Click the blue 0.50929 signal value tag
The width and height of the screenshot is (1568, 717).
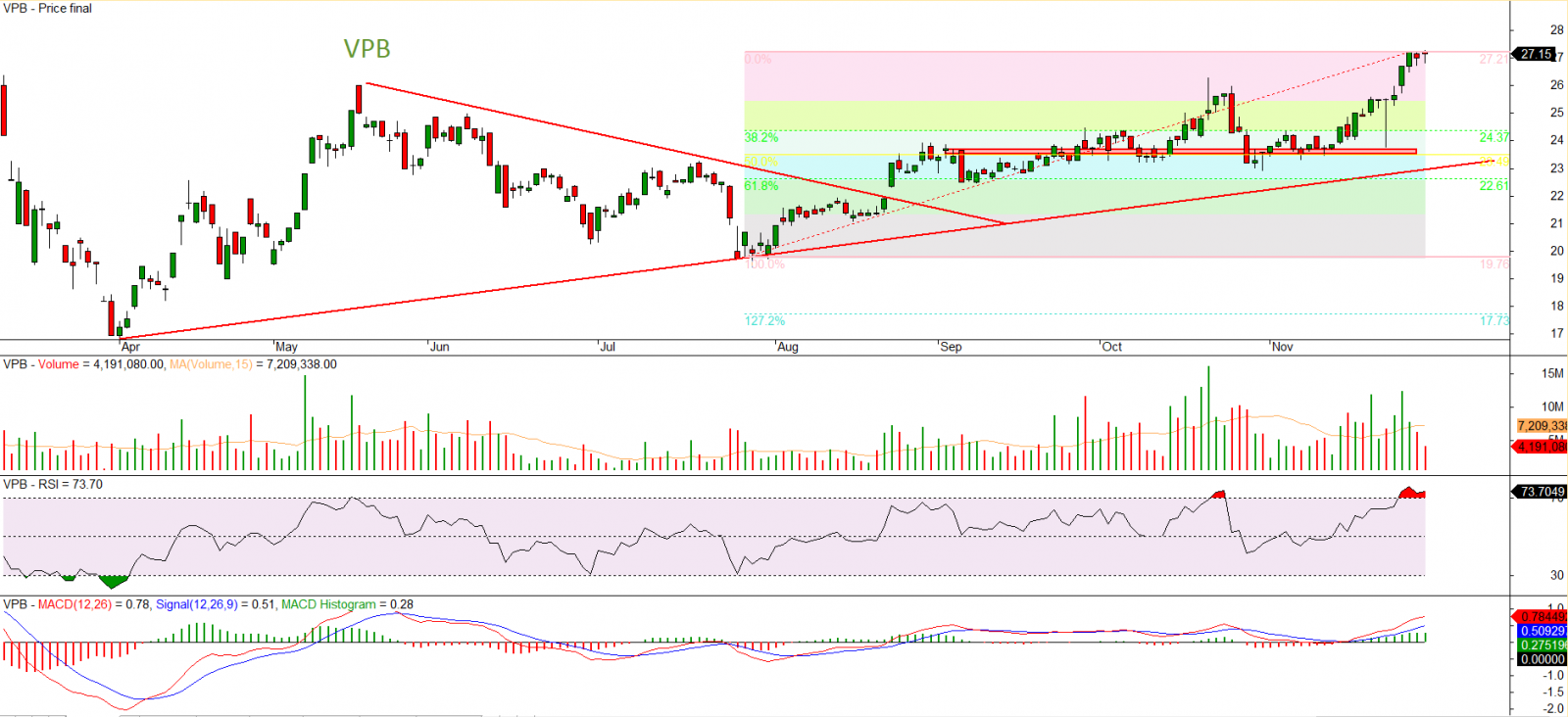click(1542, 631)
